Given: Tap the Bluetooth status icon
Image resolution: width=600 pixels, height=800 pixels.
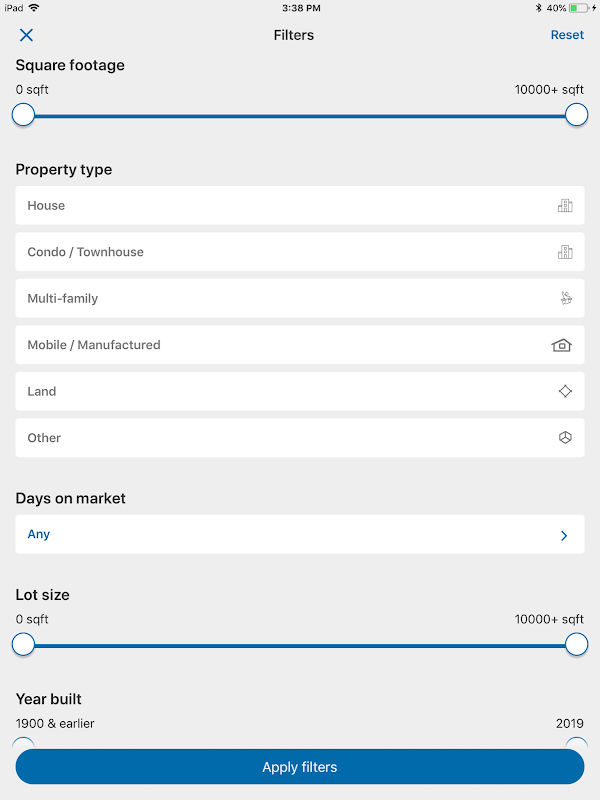Looking at the screenshot, I should (537, 8).
